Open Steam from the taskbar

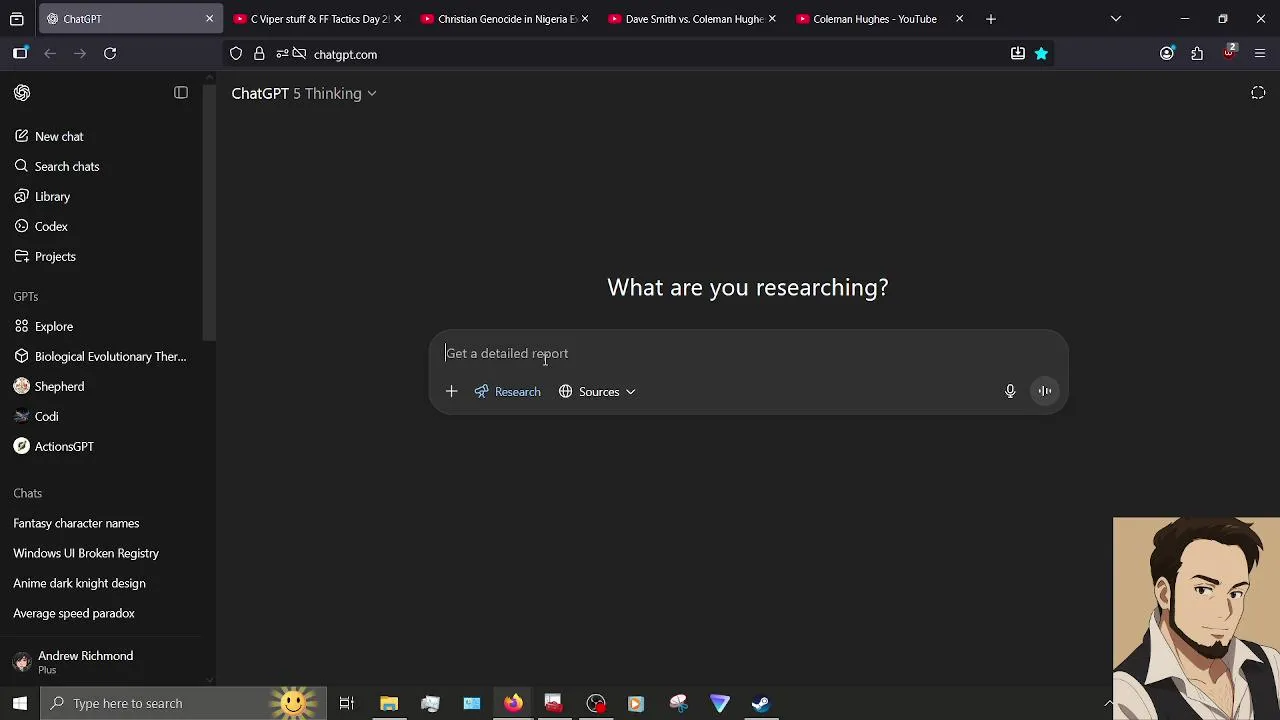point(761,704)
